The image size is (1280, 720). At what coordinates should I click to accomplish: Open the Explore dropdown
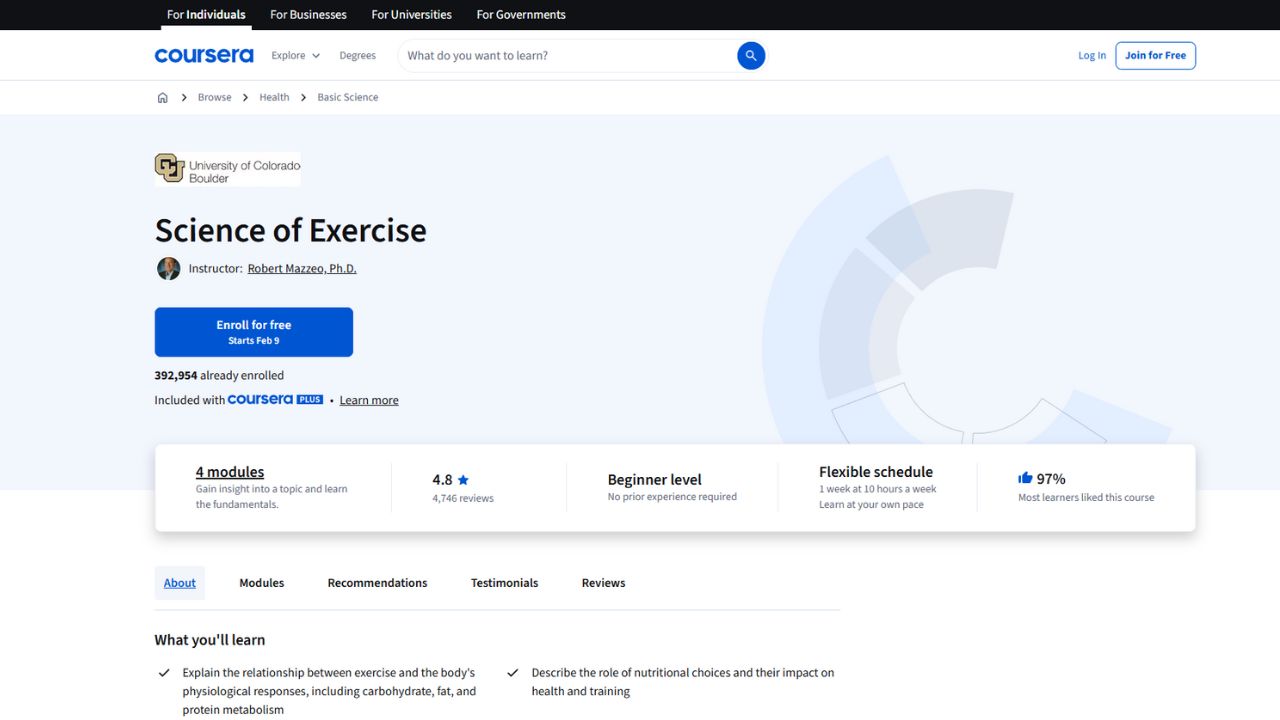[x=295, y=55]
